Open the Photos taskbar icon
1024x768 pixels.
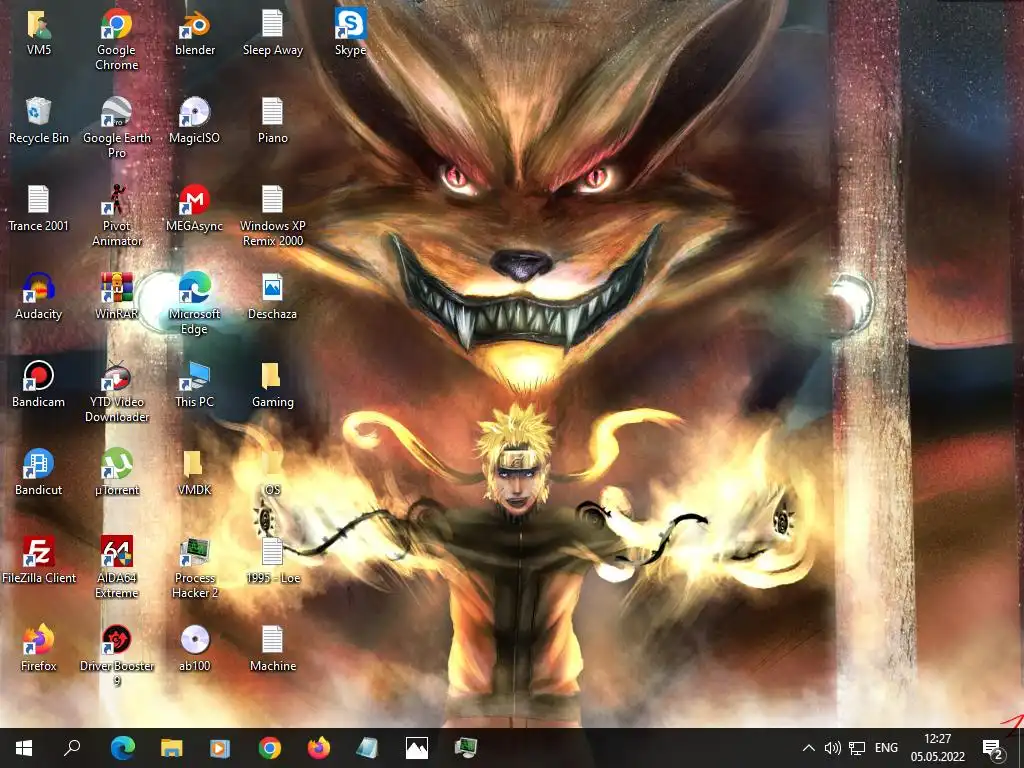click(417, 748)
